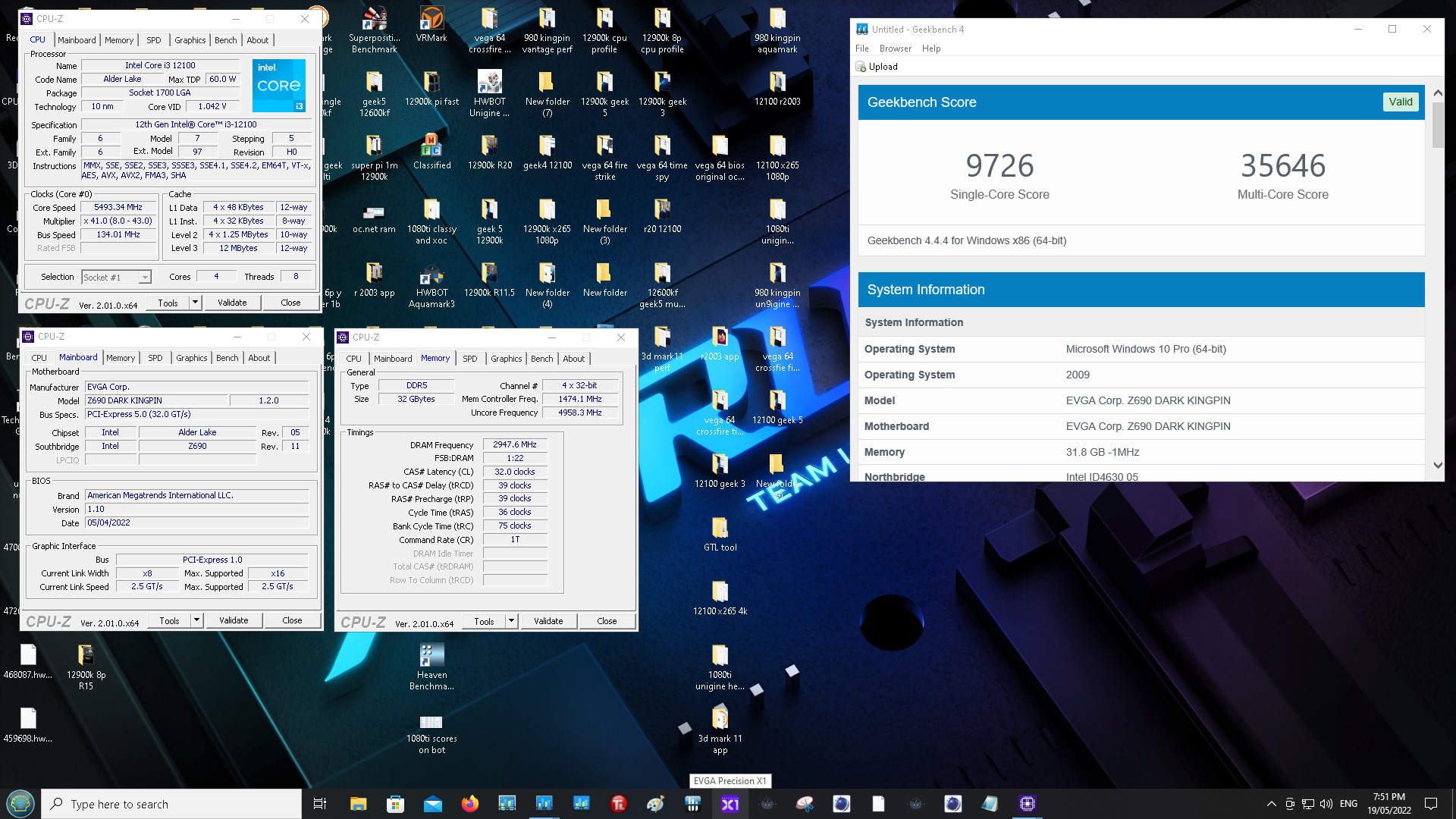Open File Explorer from the taskbar

(x=359, y=804)
